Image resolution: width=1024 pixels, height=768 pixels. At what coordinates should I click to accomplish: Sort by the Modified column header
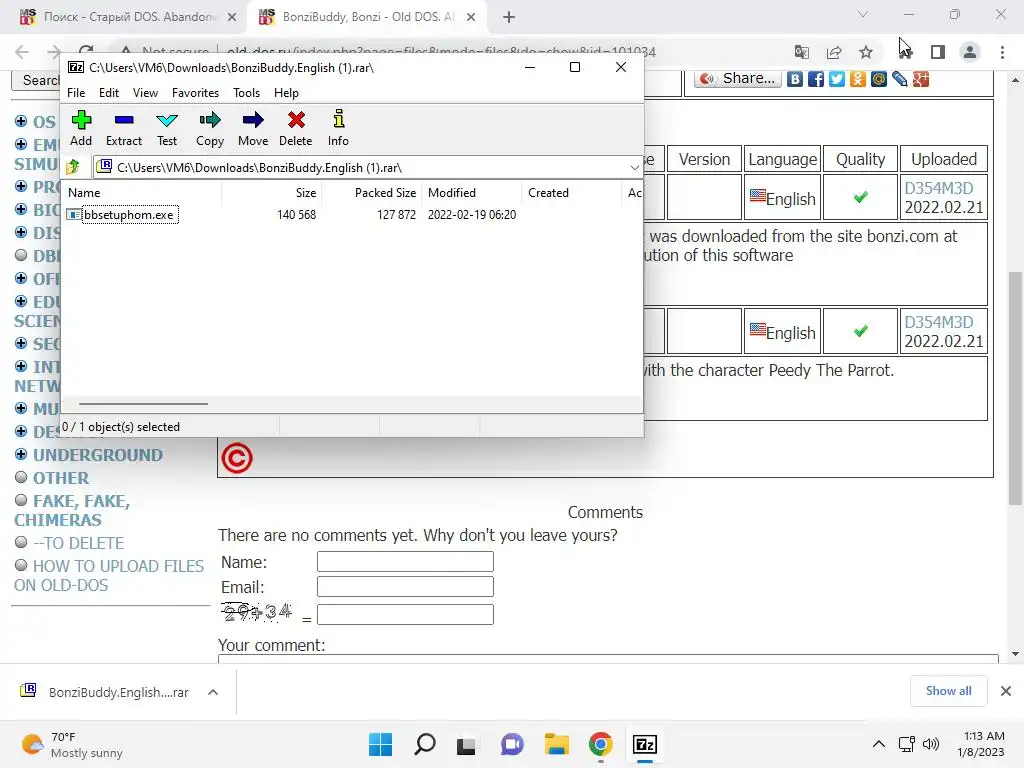(x=472, y=193)
